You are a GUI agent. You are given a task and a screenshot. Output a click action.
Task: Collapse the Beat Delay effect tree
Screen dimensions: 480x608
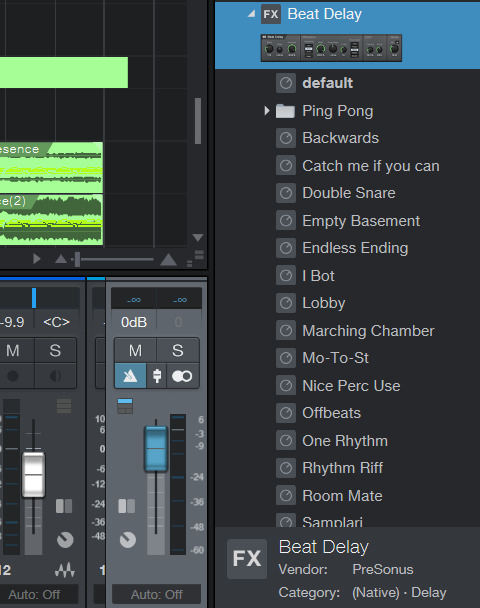point(252,14)
